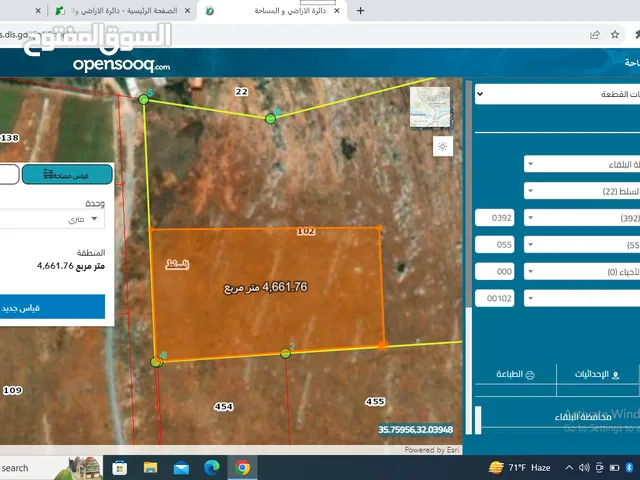Click the label 22 on the map
Image resolution: width=640 pixels, height=480 pixels.
point(241,92)
